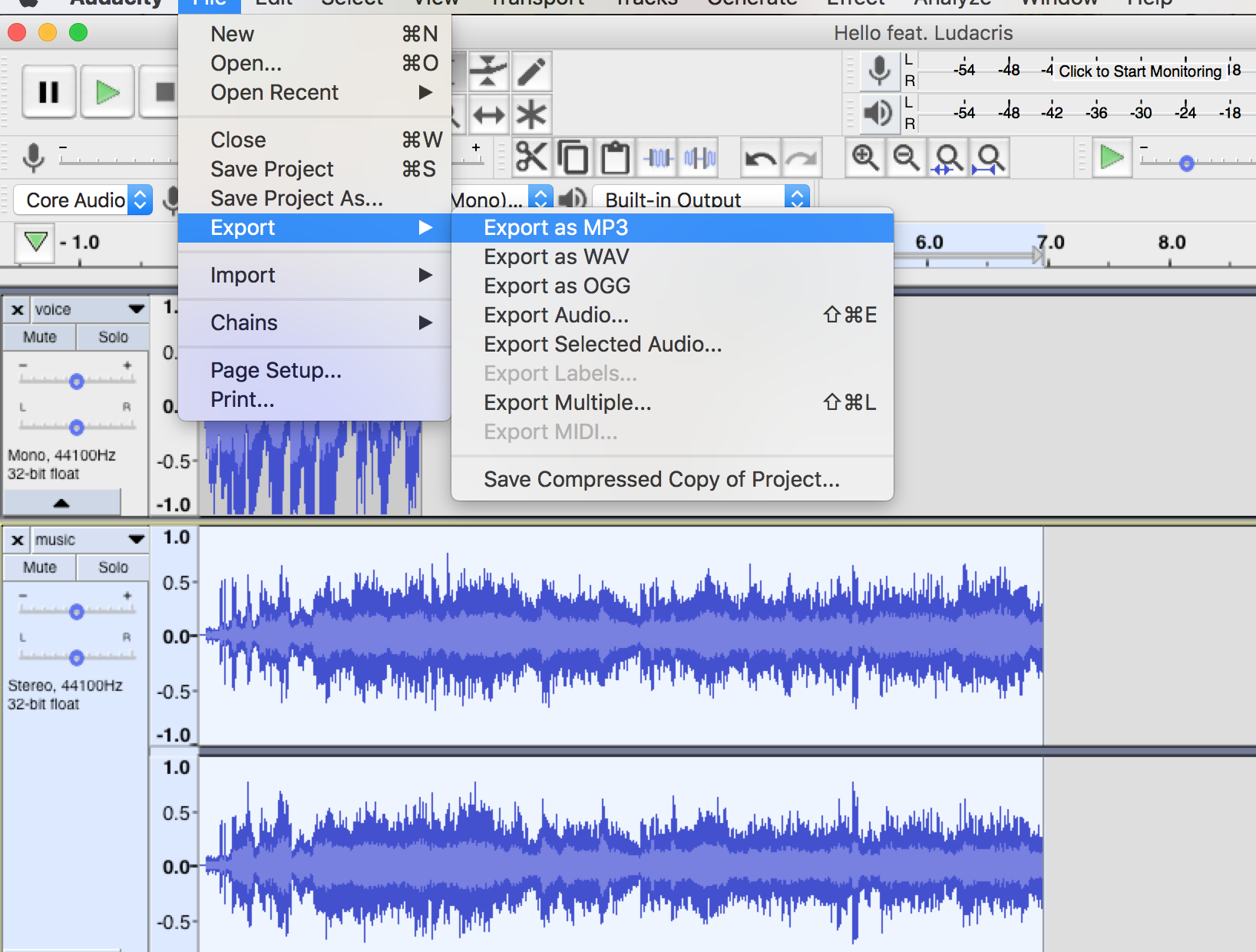Choose Export Selected Audio...
This screenshot has width=1256, height=952.
coord(673,344)
